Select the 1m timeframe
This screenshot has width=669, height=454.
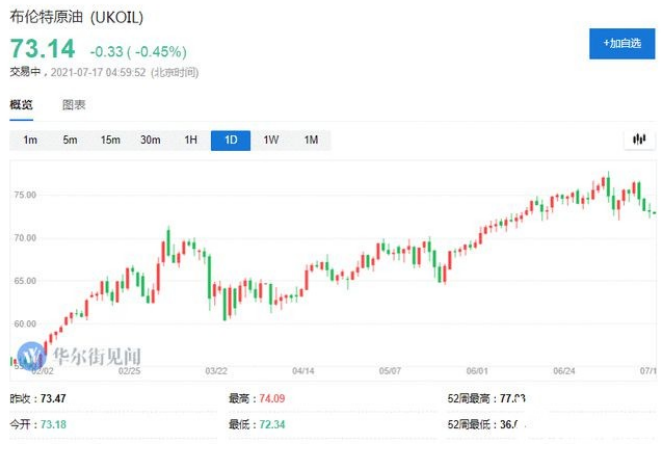(x=30, y=140)
